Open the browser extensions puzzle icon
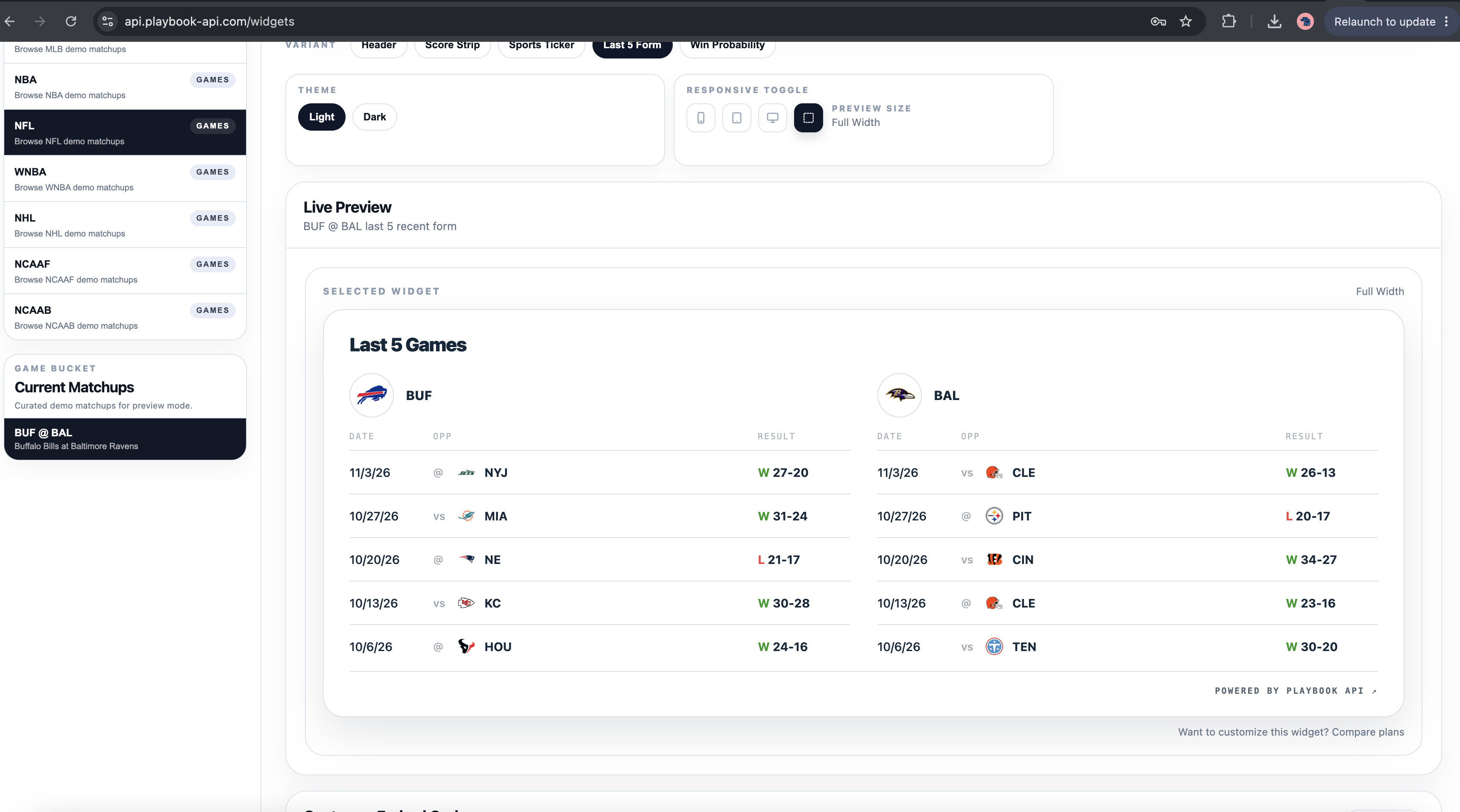The height and width of the screenshot is (812, 1460). pyautogui.click(x=1229, y=21)
